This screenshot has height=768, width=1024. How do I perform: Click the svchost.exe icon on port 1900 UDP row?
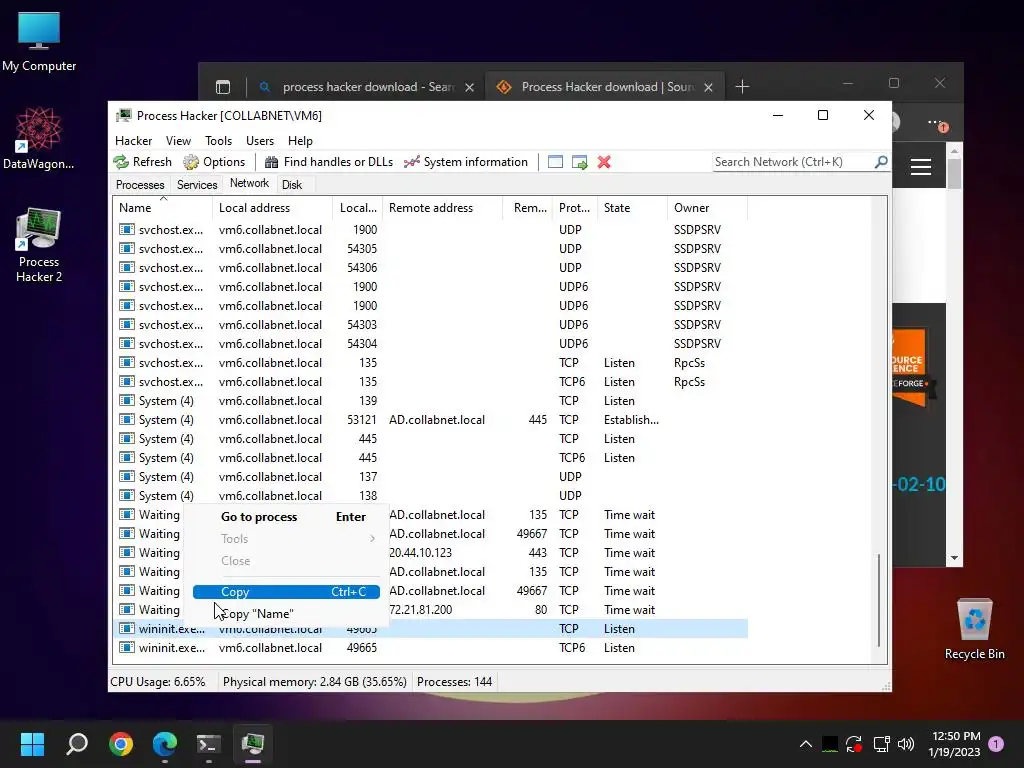[x=127, y=230]
